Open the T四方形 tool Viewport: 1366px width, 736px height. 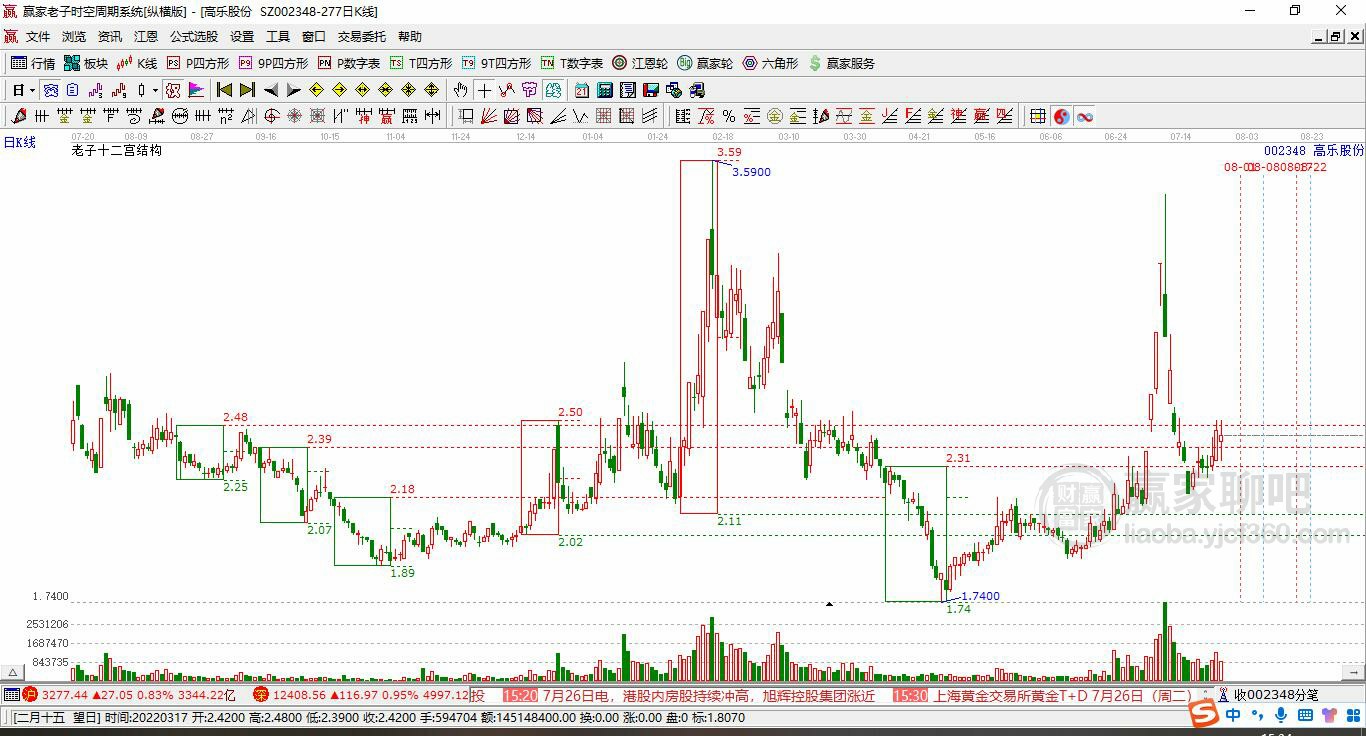[x=421, y=63]
